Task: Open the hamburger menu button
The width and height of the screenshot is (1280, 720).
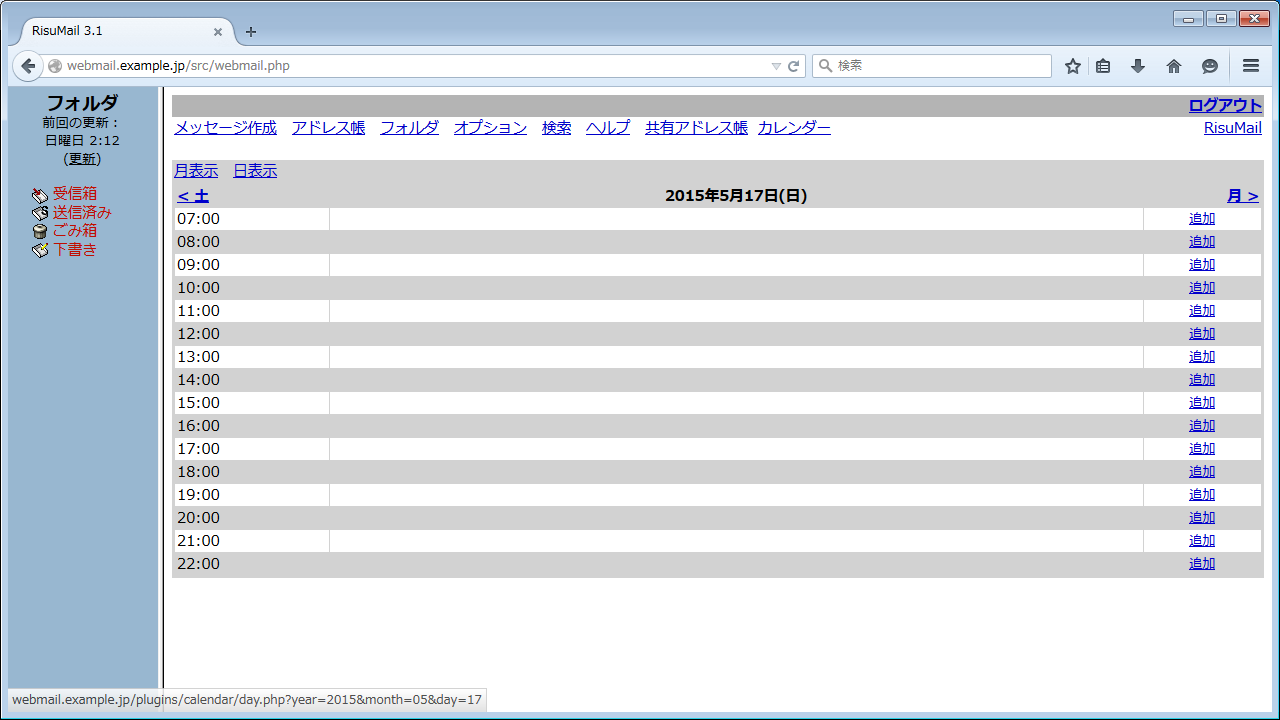Action: (x=1251, y=66)
